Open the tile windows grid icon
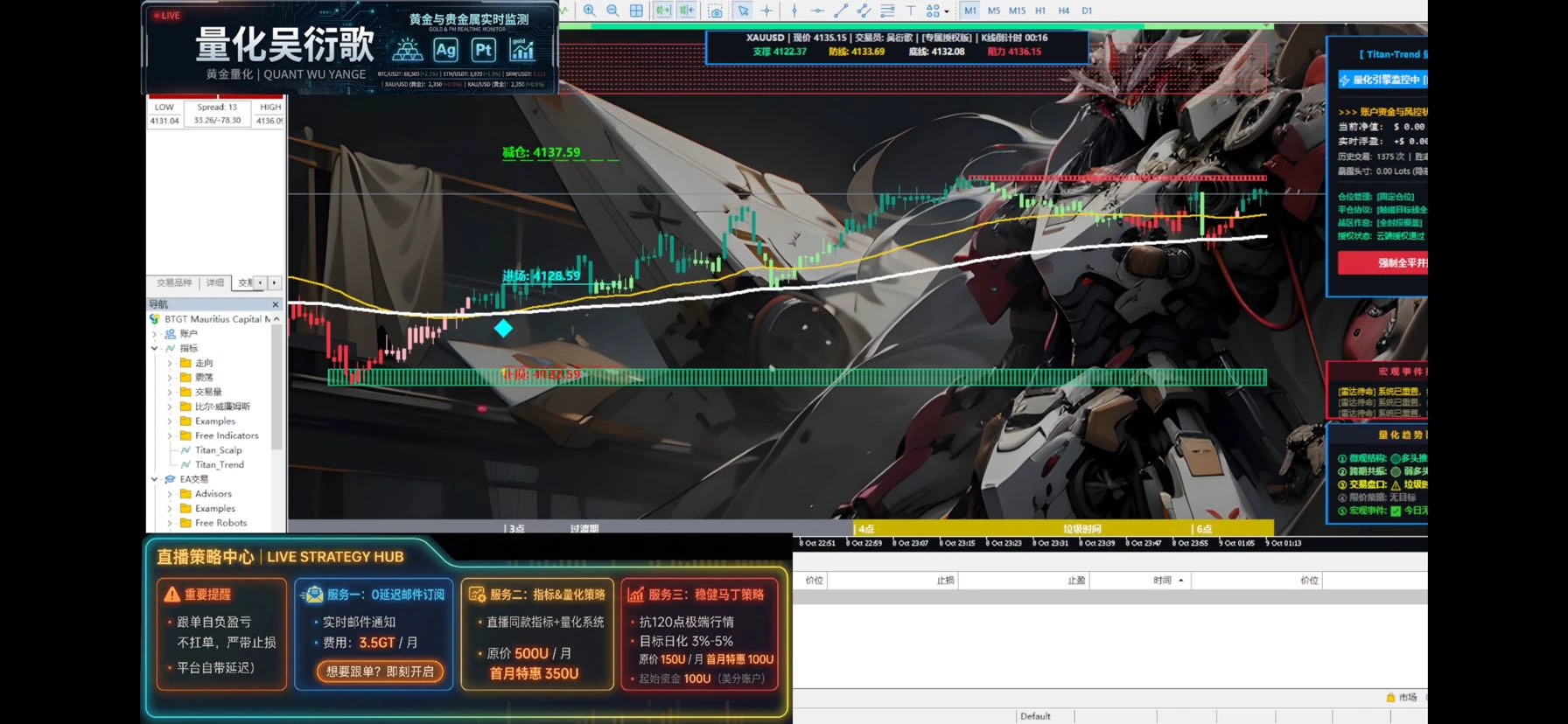 [x=636, y=10]
